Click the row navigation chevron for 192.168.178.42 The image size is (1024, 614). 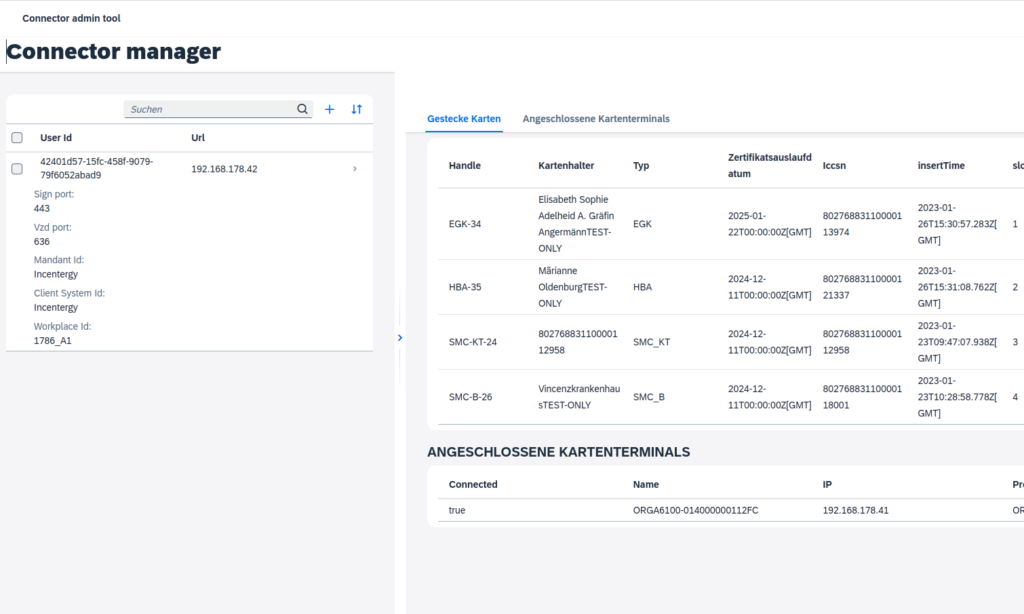[x=354, y=169]
